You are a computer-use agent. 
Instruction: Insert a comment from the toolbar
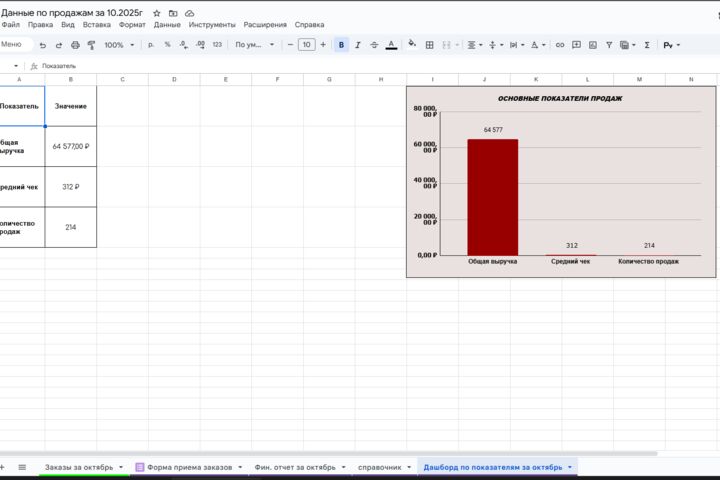[576, 45]
